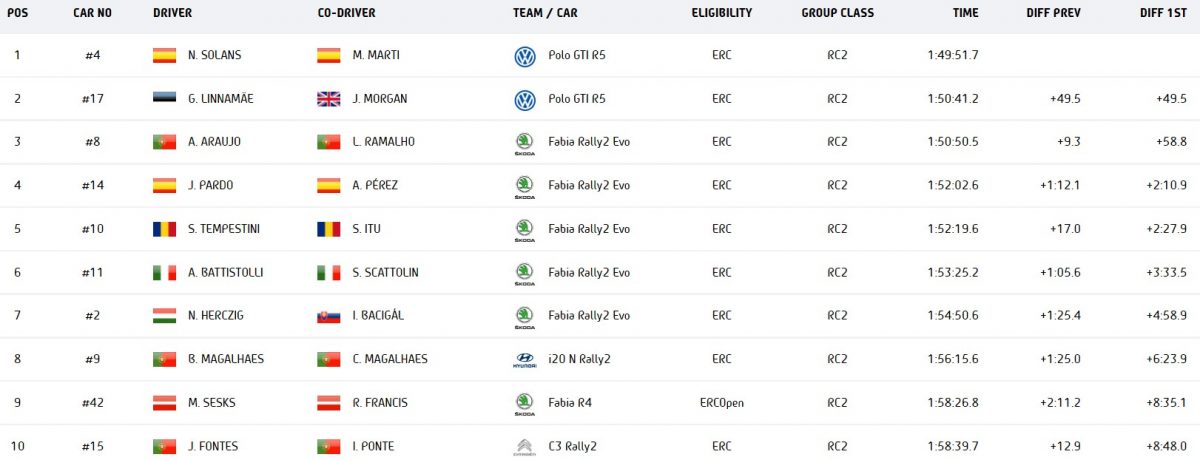Click the Citroën logo next to C3 Rally2
Screen dimensions: 1200x460
click(x=525, y=446)
